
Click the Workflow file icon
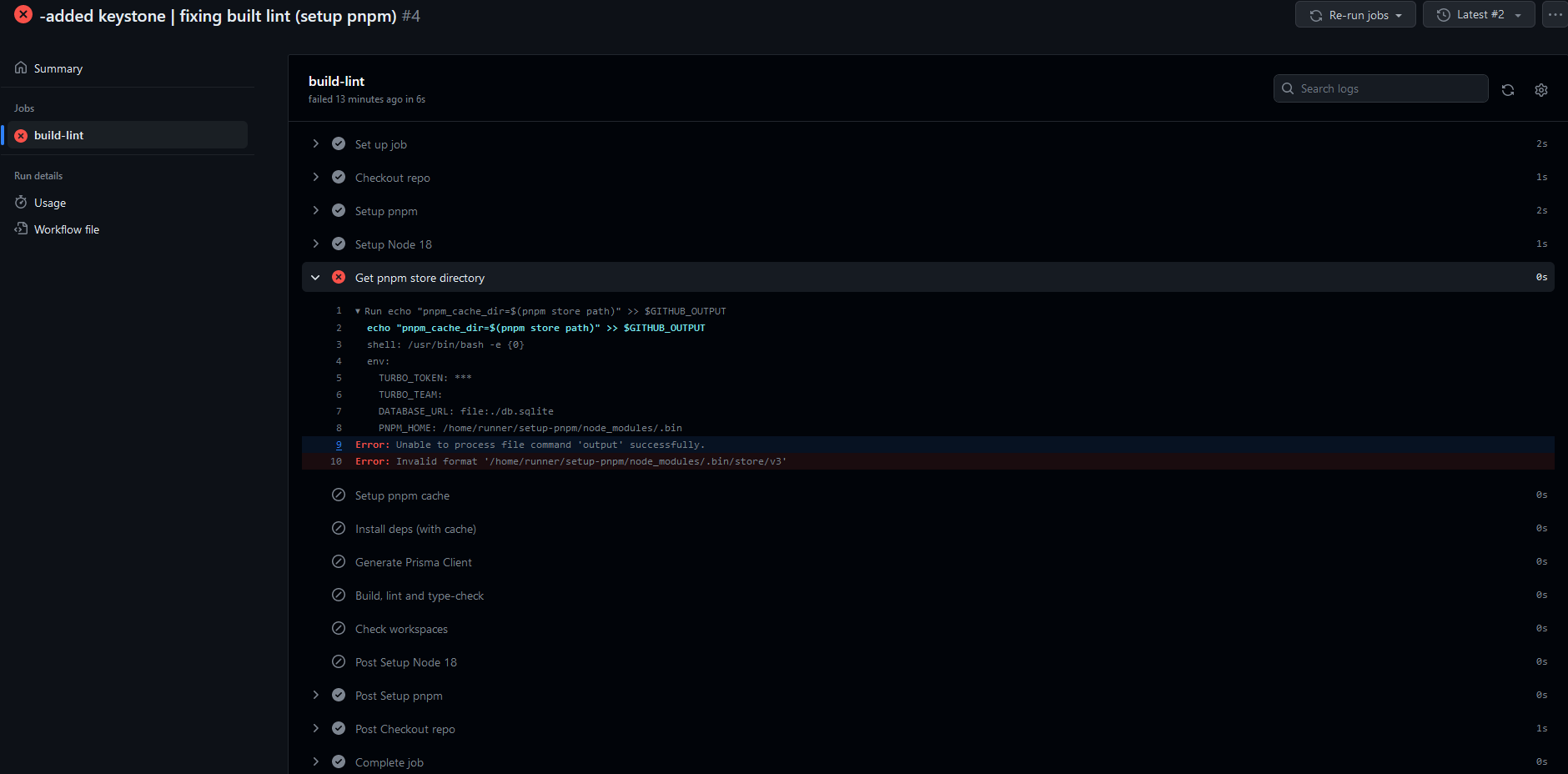point(21,229)
